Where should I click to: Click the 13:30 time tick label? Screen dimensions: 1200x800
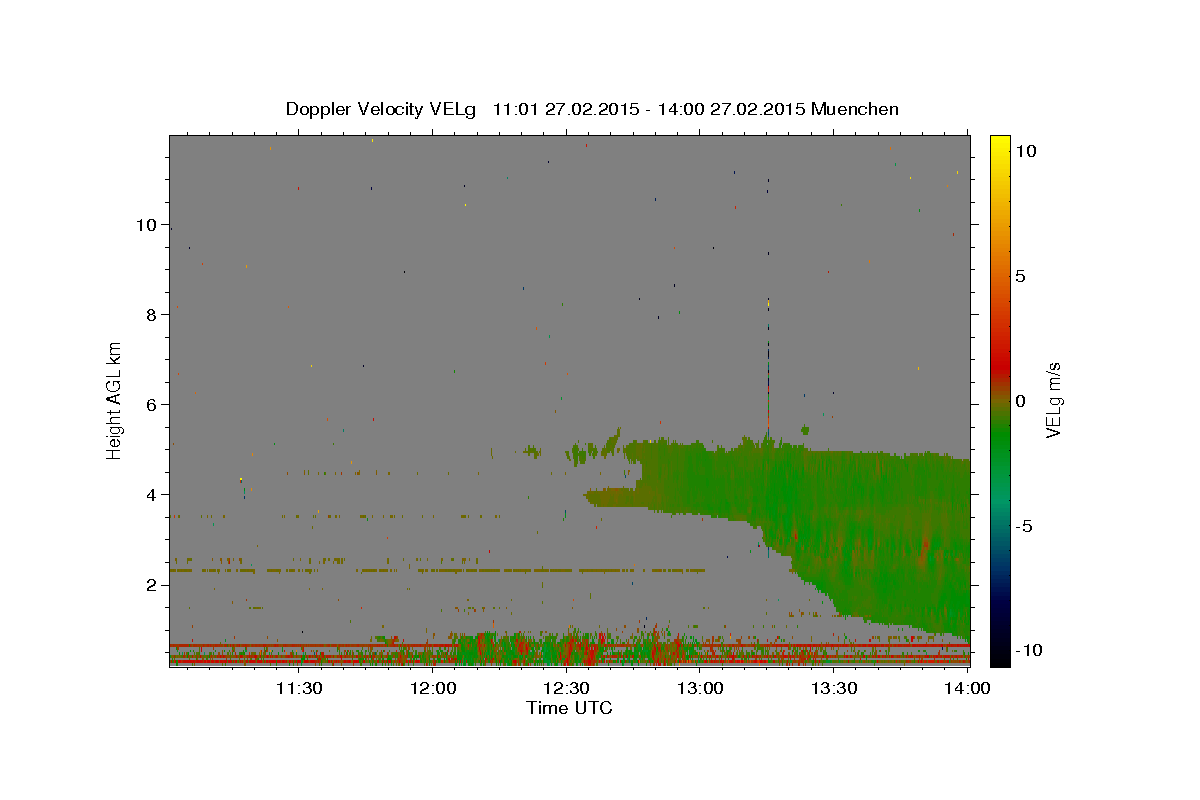[834, 688]
